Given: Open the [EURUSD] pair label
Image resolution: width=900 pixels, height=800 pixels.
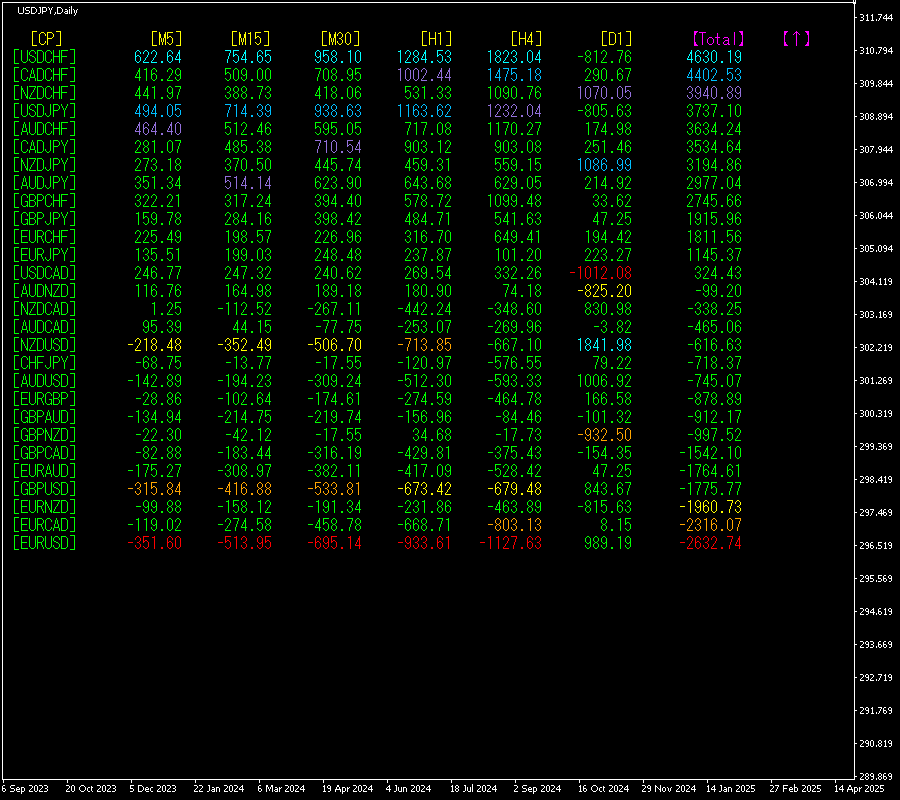Looking at the screenshot, I should click(x=45, y=543).
